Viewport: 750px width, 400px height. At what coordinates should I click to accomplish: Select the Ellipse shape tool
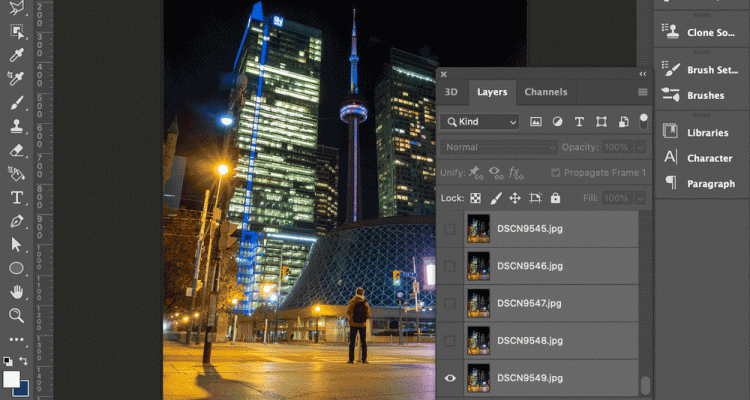pos(17,268)
